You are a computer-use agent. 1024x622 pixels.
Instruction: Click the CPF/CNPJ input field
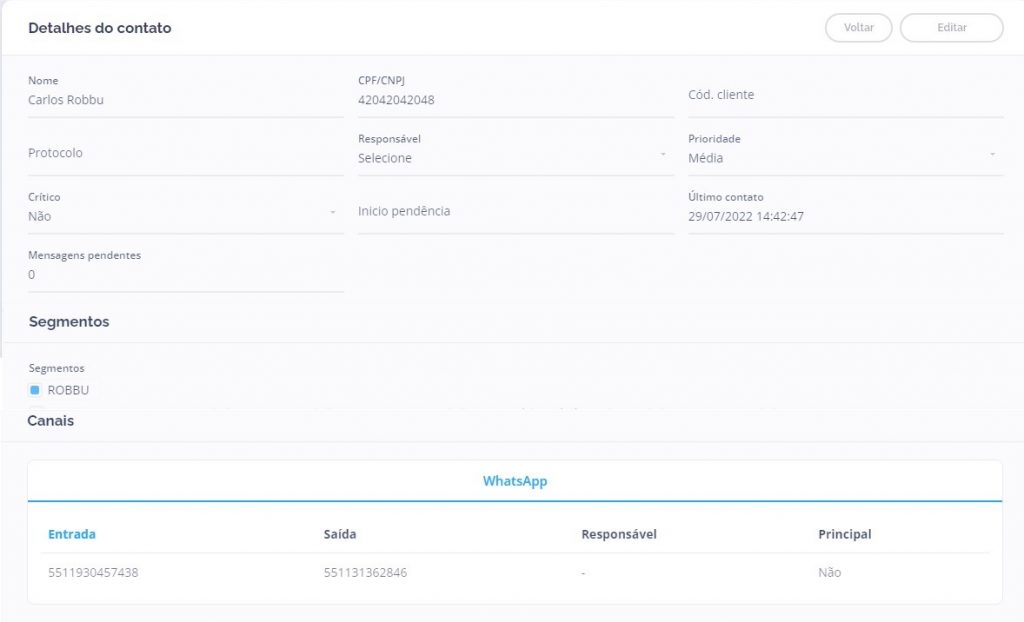pyautogui.click(x=515, y=100)
